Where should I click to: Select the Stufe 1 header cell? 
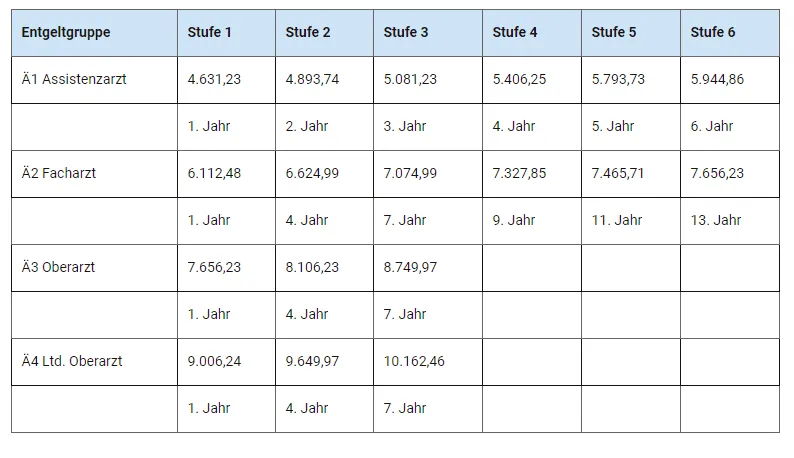[210, 32]
